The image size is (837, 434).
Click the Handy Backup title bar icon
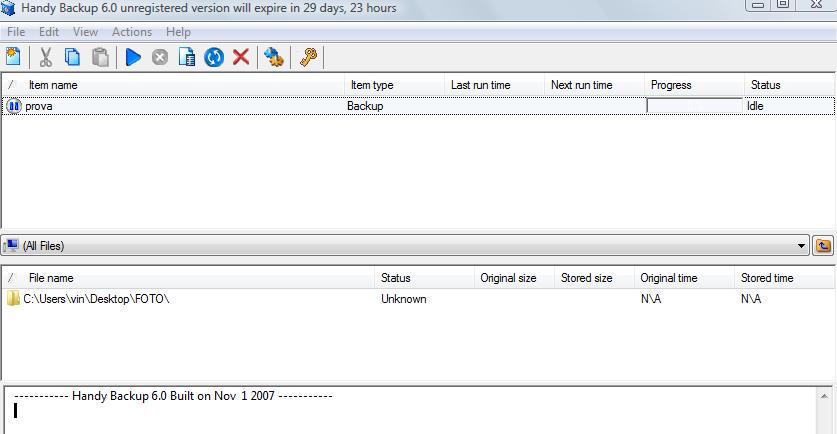point(8,8)
